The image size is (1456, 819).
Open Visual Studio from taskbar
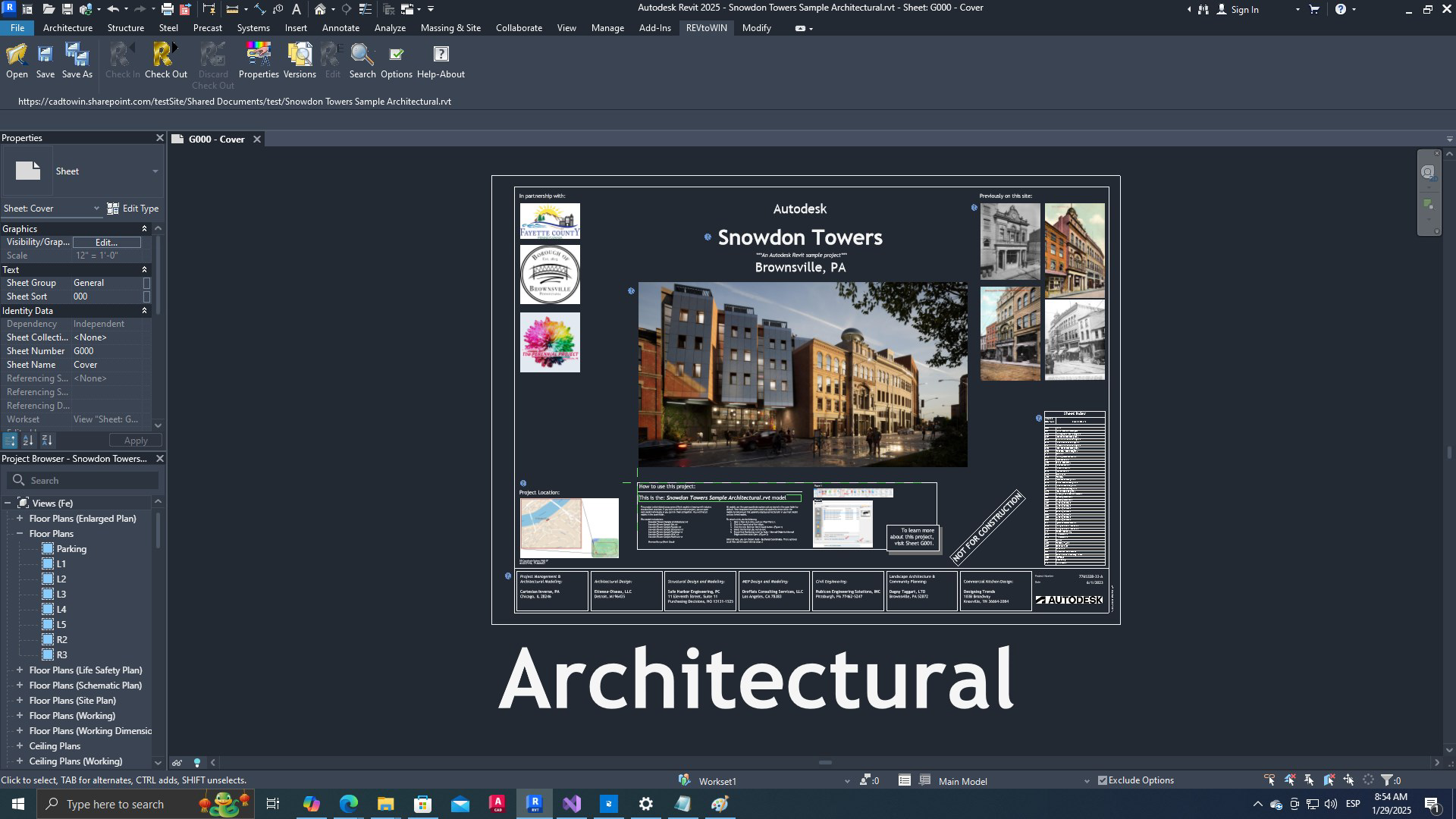click(x=572, y=804)
